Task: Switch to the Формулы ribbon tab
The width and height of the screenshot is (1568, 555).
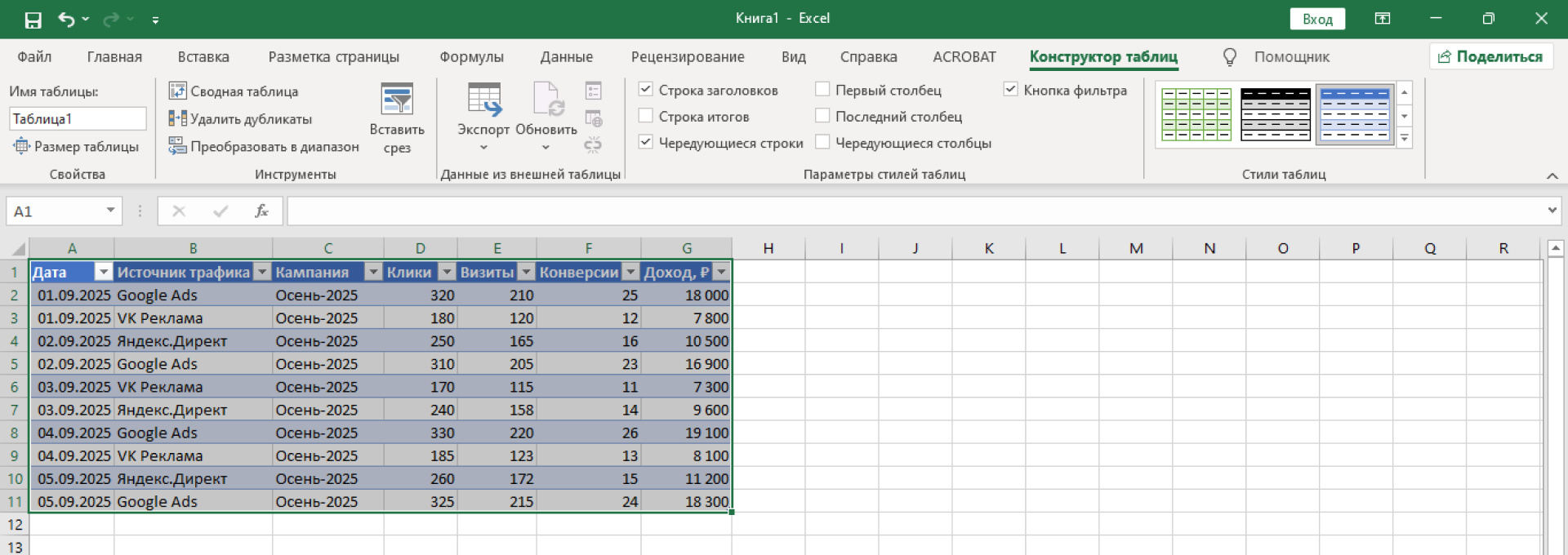Action: tap(471, 57)
